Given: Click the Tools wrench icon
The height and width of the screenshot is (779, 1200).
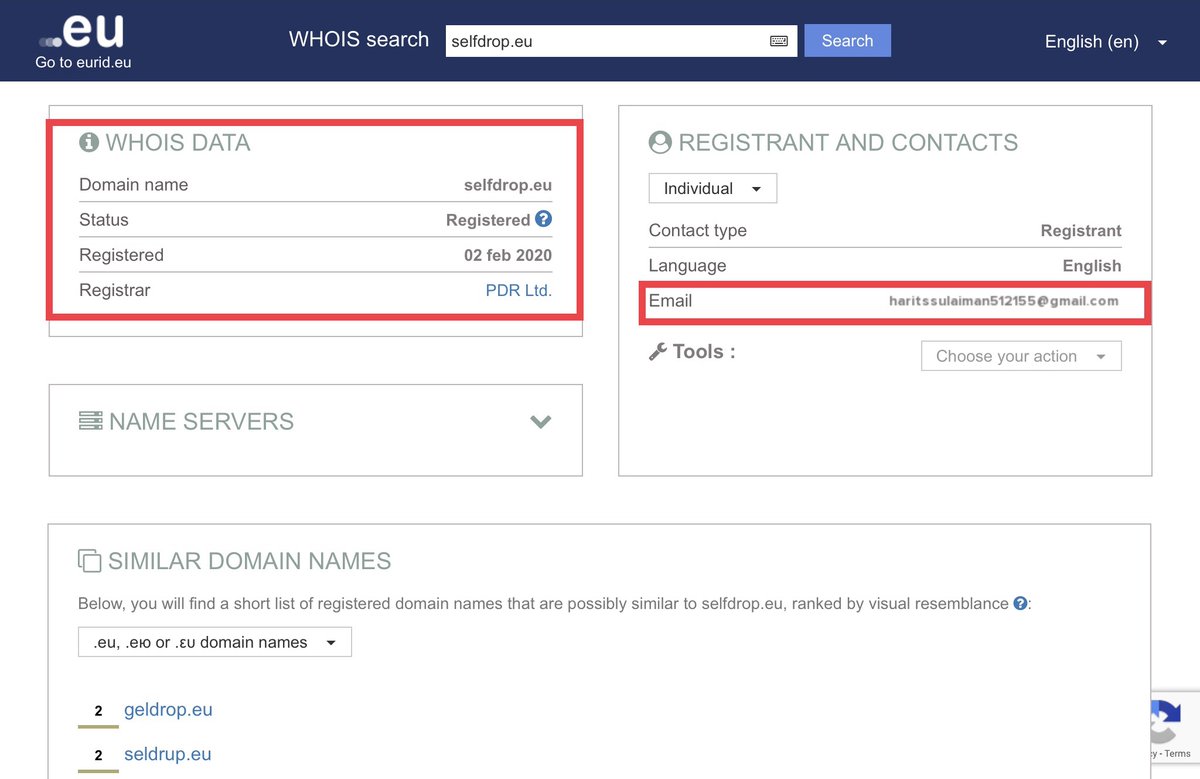Looking at the screenshot, I should coord(658,352).
